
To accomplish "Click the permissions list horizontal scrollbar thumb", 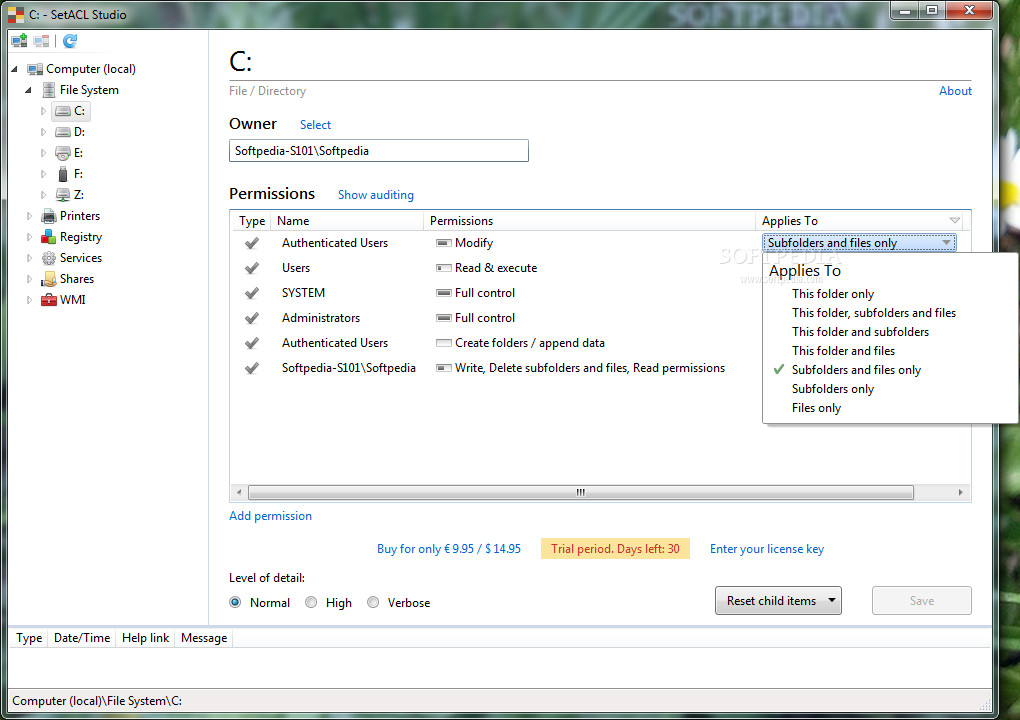I will point(580,492).
